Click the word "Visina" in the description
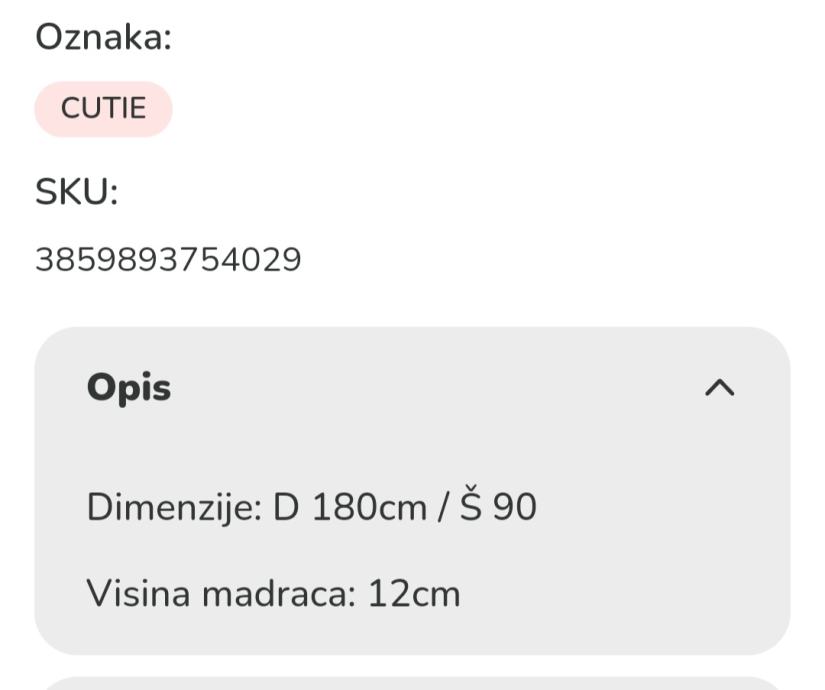 click(138, 594)
